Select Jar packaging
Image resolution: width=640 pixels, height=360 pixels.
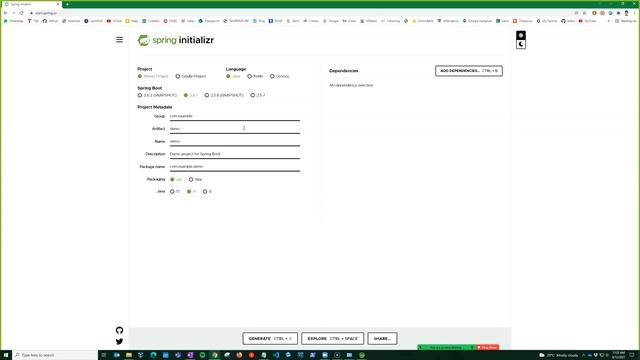pos(176,180)
